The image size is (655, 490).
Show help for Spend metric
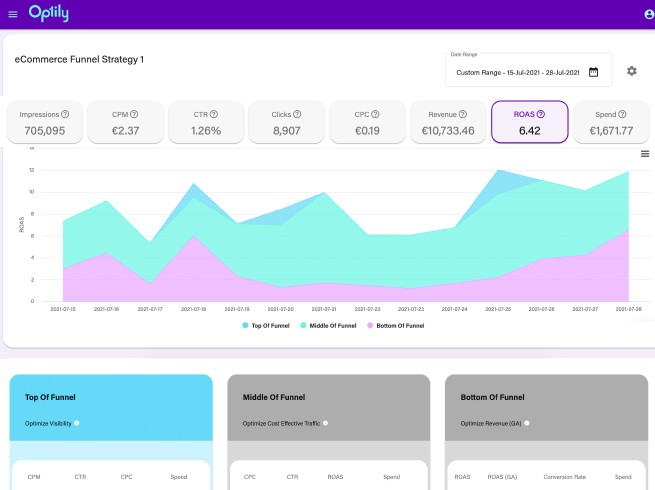622,114
